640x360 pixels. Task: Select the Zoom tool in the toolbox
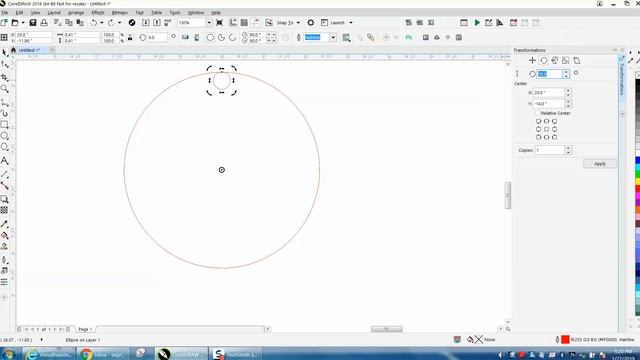coord(4,89)
